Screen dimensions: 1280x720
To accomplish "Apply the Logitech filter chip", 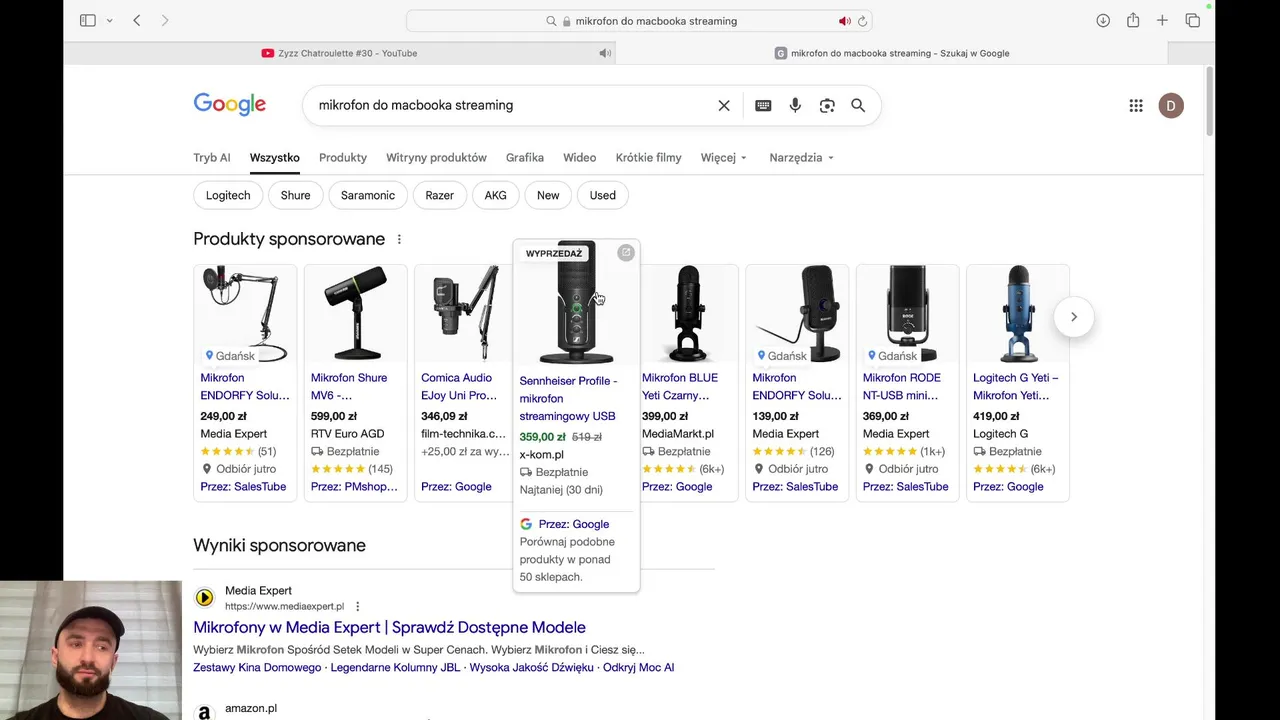I will click(228, 195).
